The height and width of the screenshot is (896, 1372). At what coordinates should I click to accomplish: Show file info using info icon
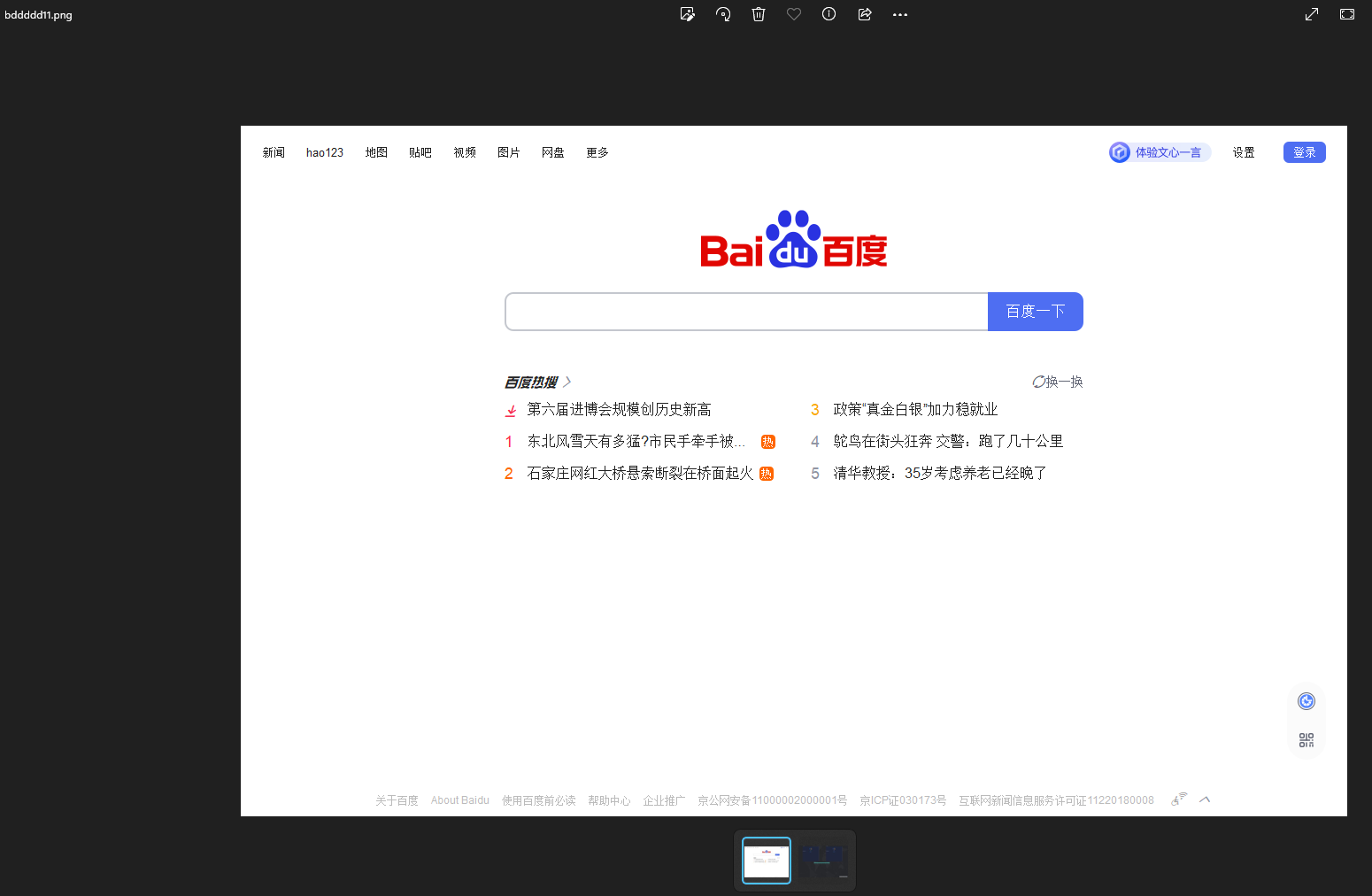(829, 14)
